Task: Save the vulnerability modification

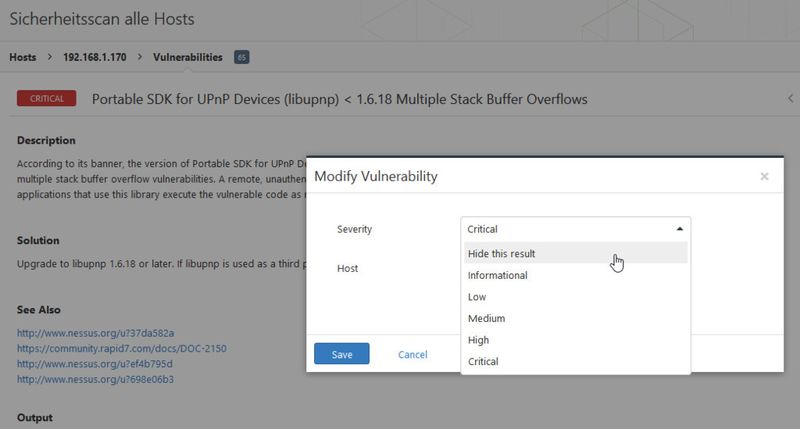Action: pyautogui.click(x=341, y=354)
